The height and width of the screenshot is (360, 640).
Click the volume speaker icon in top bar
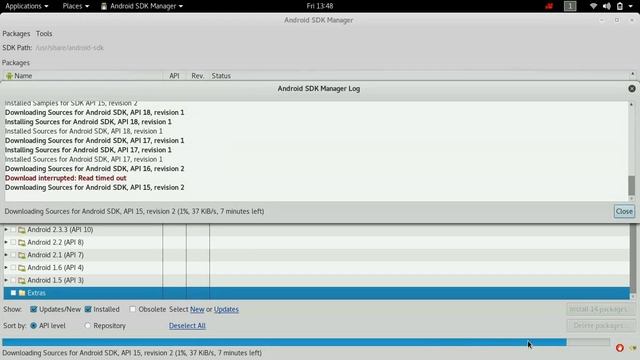(x=607, y=6)
